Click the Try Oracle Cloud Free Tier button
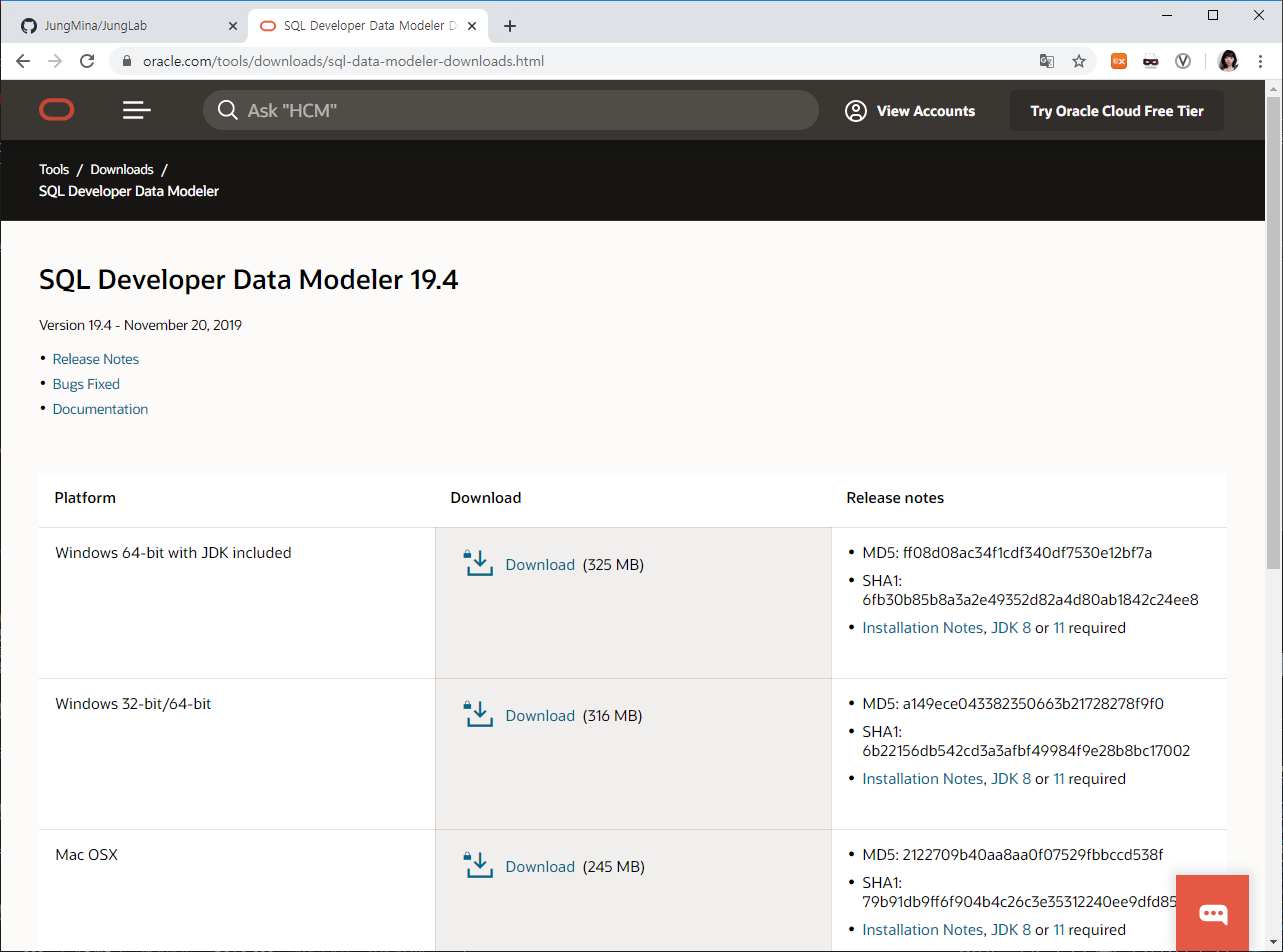The height and width of the screenshot is (952, 1283). tap(1117, 111)
